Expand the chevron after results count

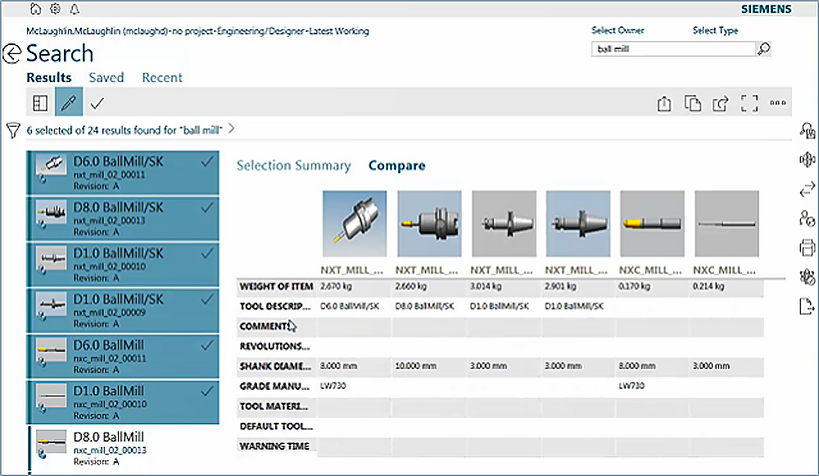coord(232,129)
